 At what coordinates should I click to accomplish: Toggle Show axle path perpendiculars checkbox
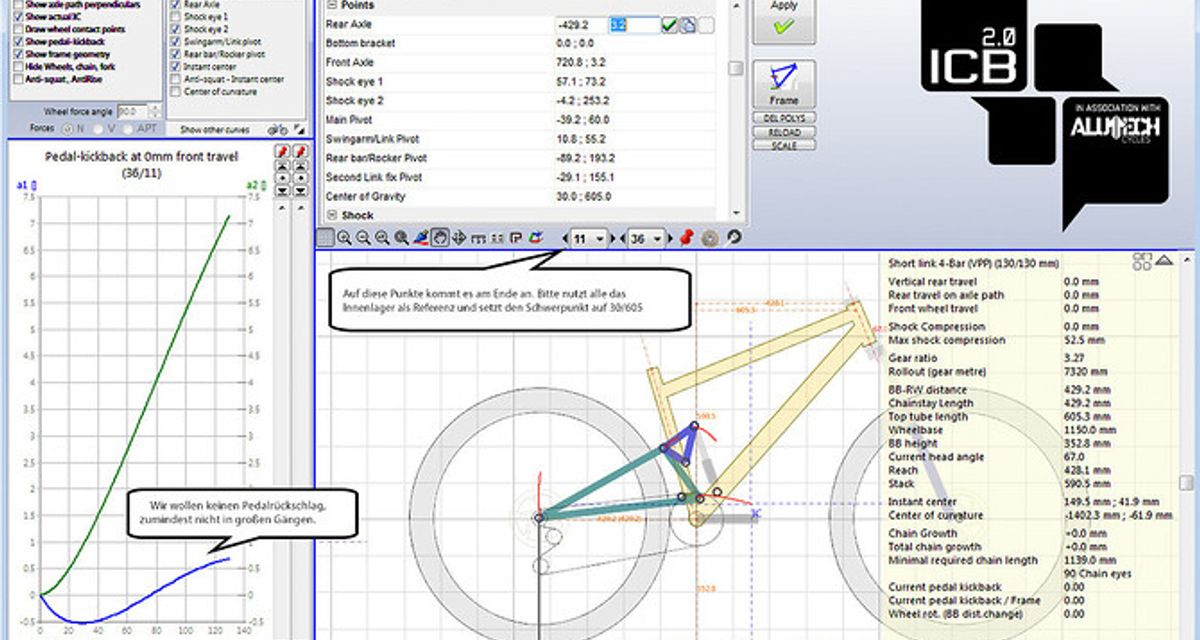click(18, 5)
